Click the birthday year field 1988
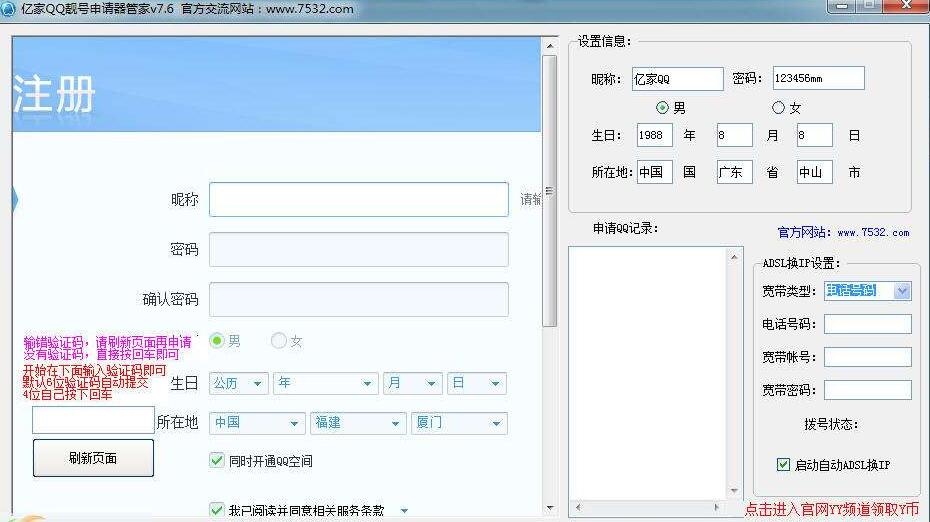 655,135
